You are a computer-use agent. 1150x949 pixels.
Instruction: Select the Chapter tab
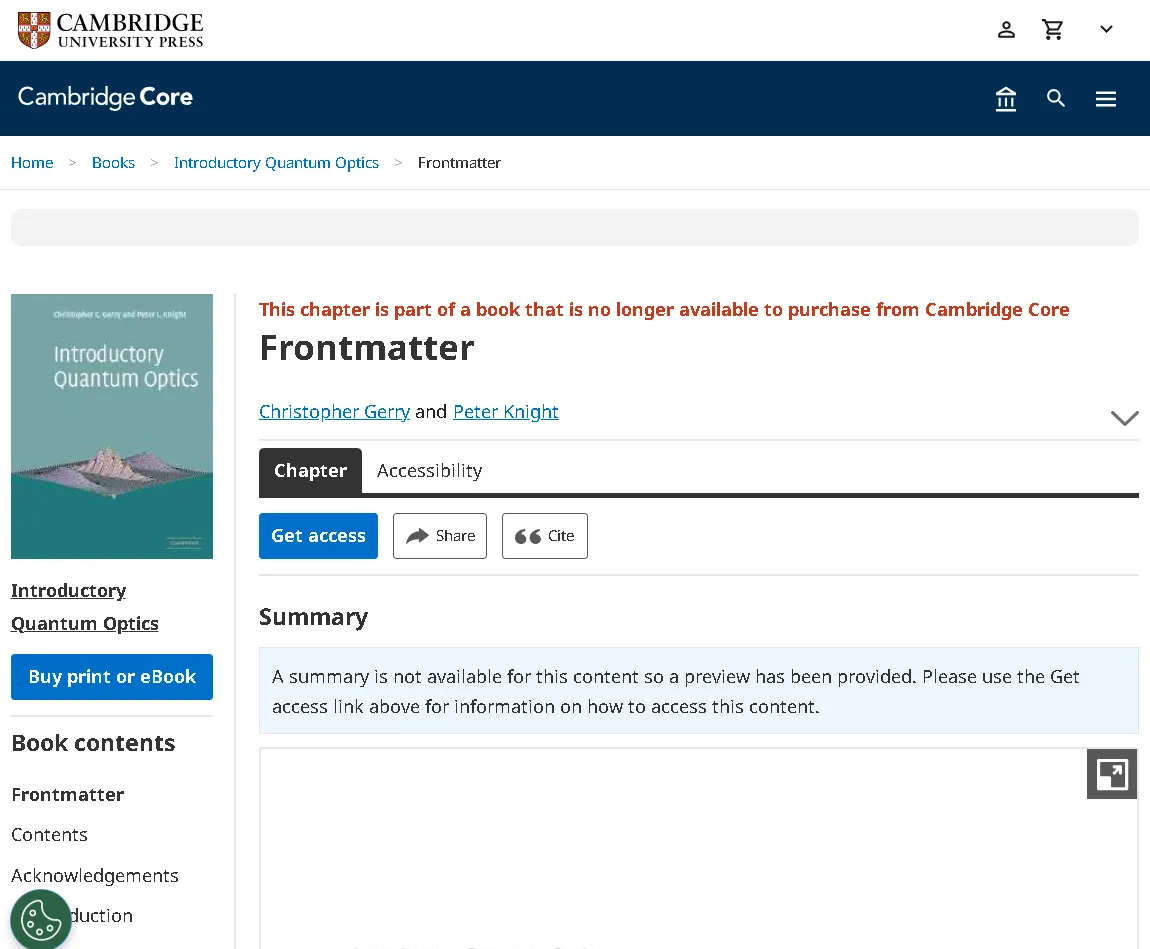(310, 470)
